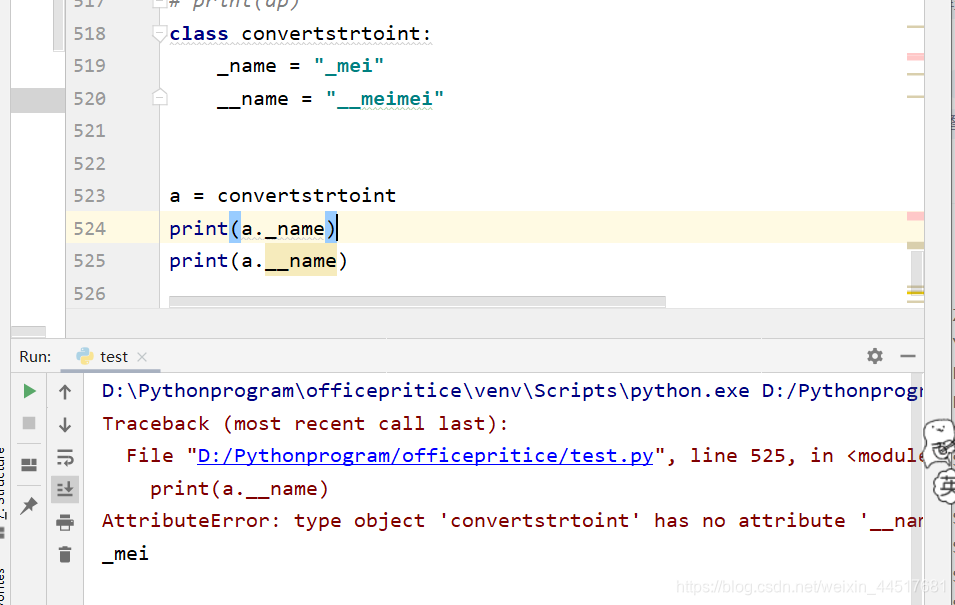Hide the Run tool window
Image resolution: width=955 pixels, height=605 pixels.
coord(907,356)
